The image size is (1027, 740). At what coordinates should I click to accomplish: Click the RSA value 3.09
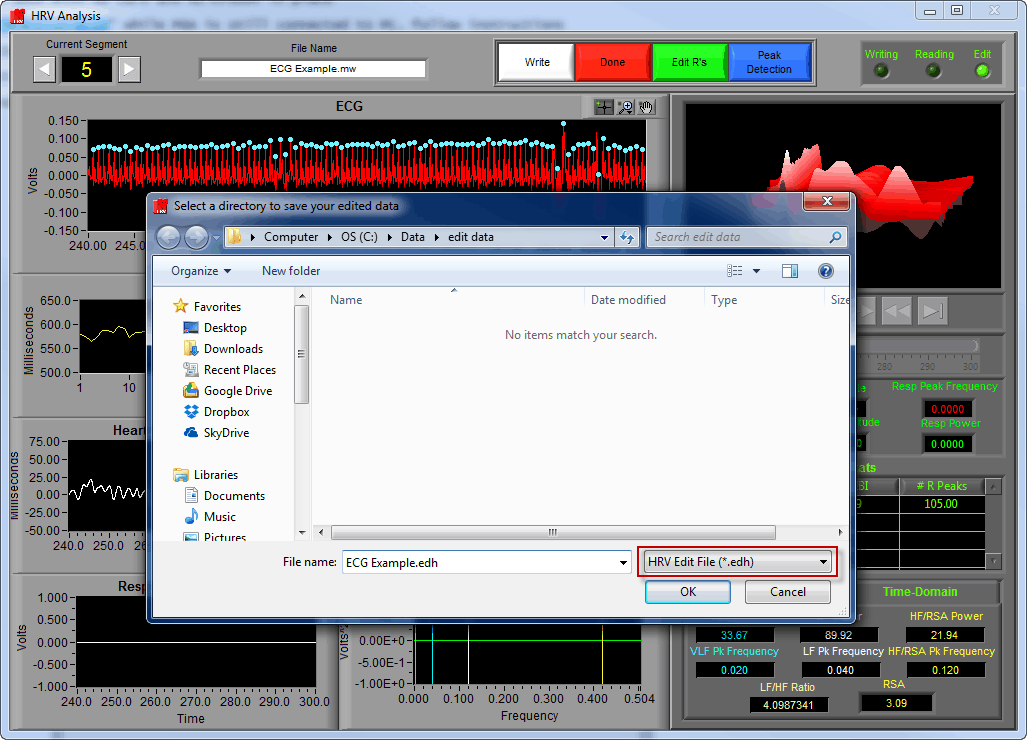click(x=896, y=703)
